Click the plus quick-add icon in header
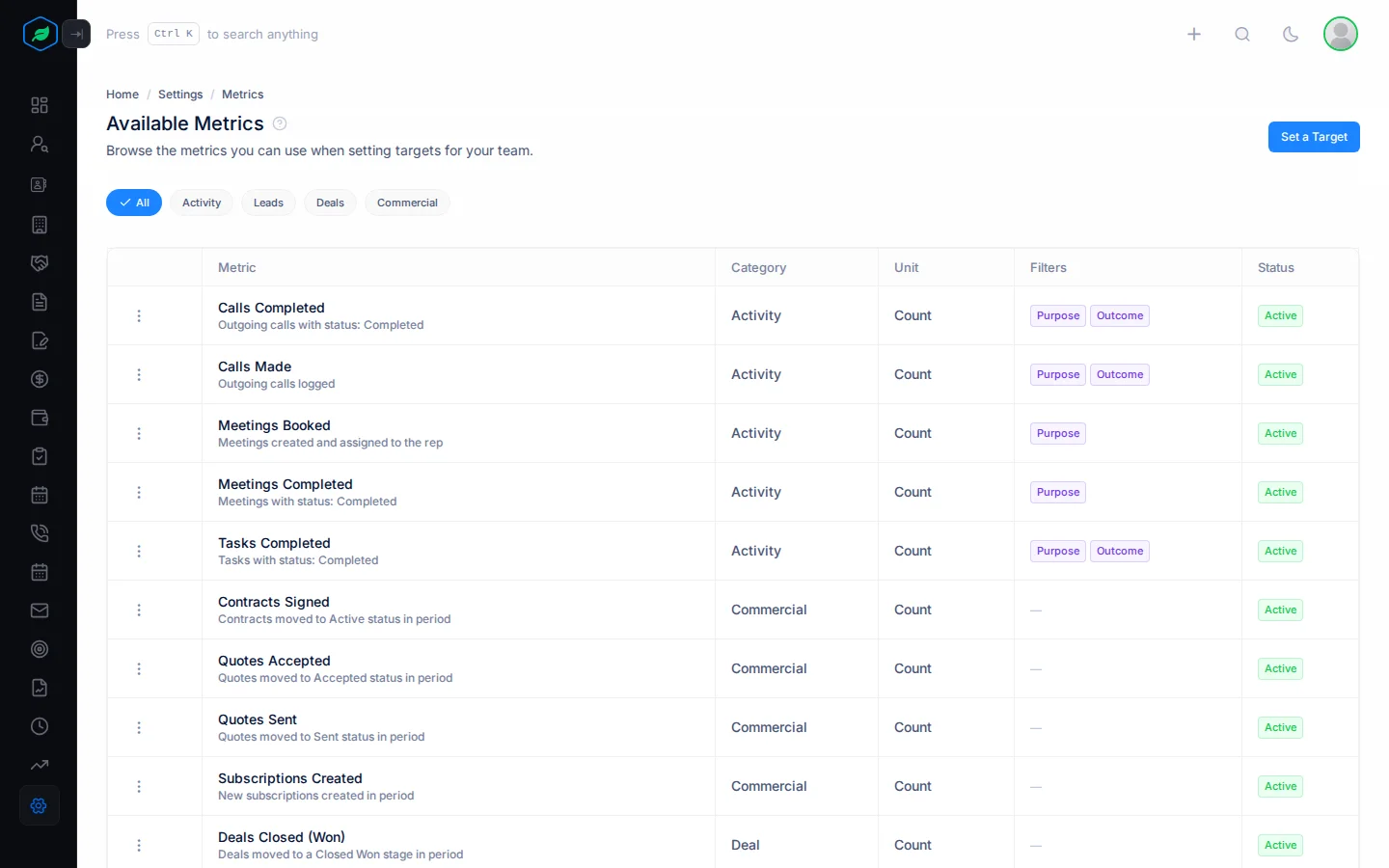This screenshot has height=868, width=1389. [1194, 34]
